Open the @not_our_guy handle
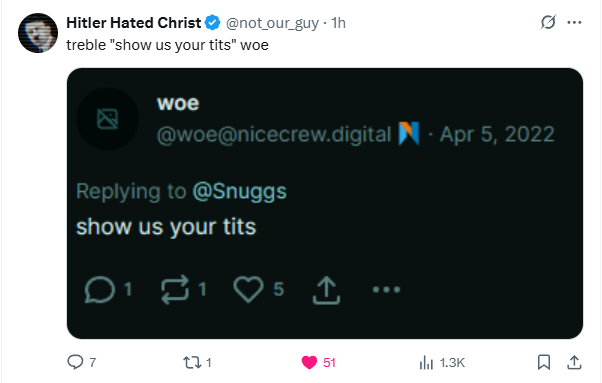Viewport: 602px width, 383px height. pyautogui.click(x=272, y=23)
